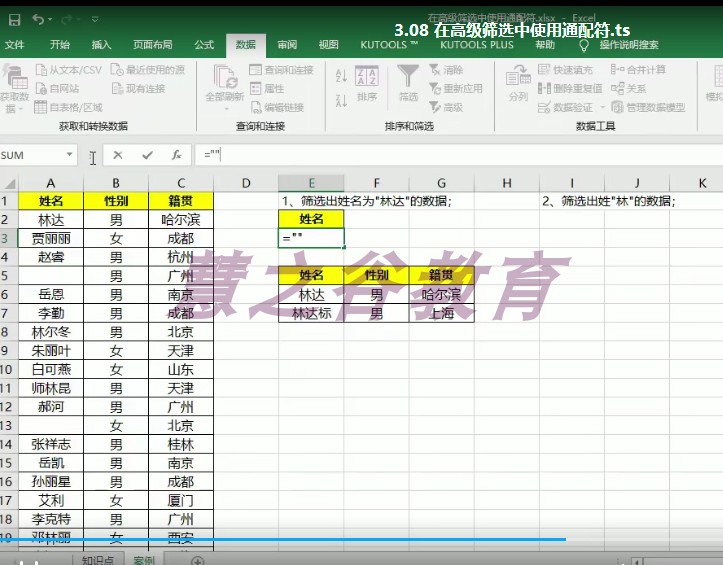Viewport: 723px width, 565px height.
Task: Open the 数据验证 dropdown arrow
Action: tap(602, 107)
